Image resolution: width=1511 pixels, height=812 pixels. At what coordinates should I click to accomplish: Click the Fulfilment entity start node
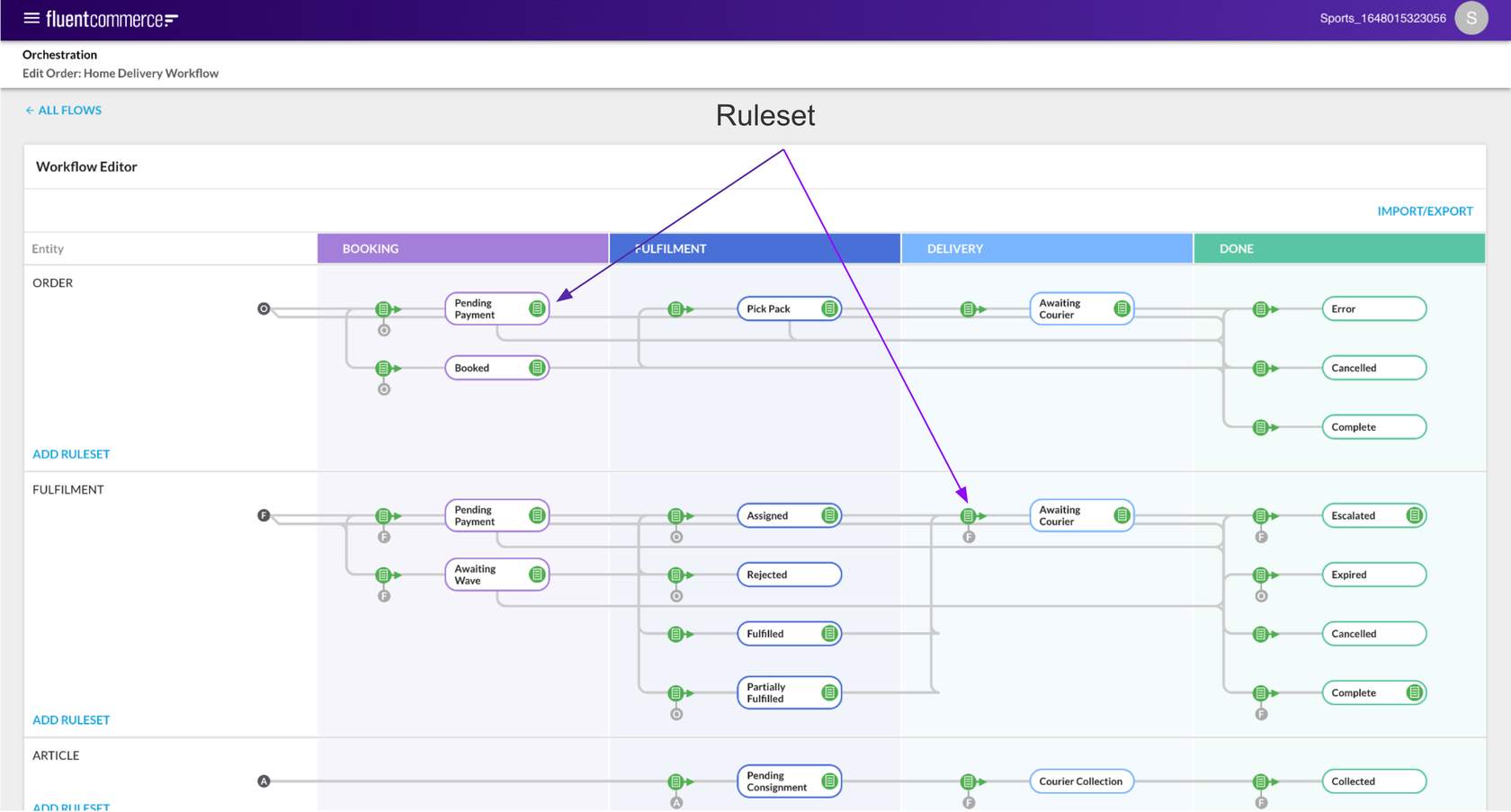pyautogui.click(x=264, y=515)
